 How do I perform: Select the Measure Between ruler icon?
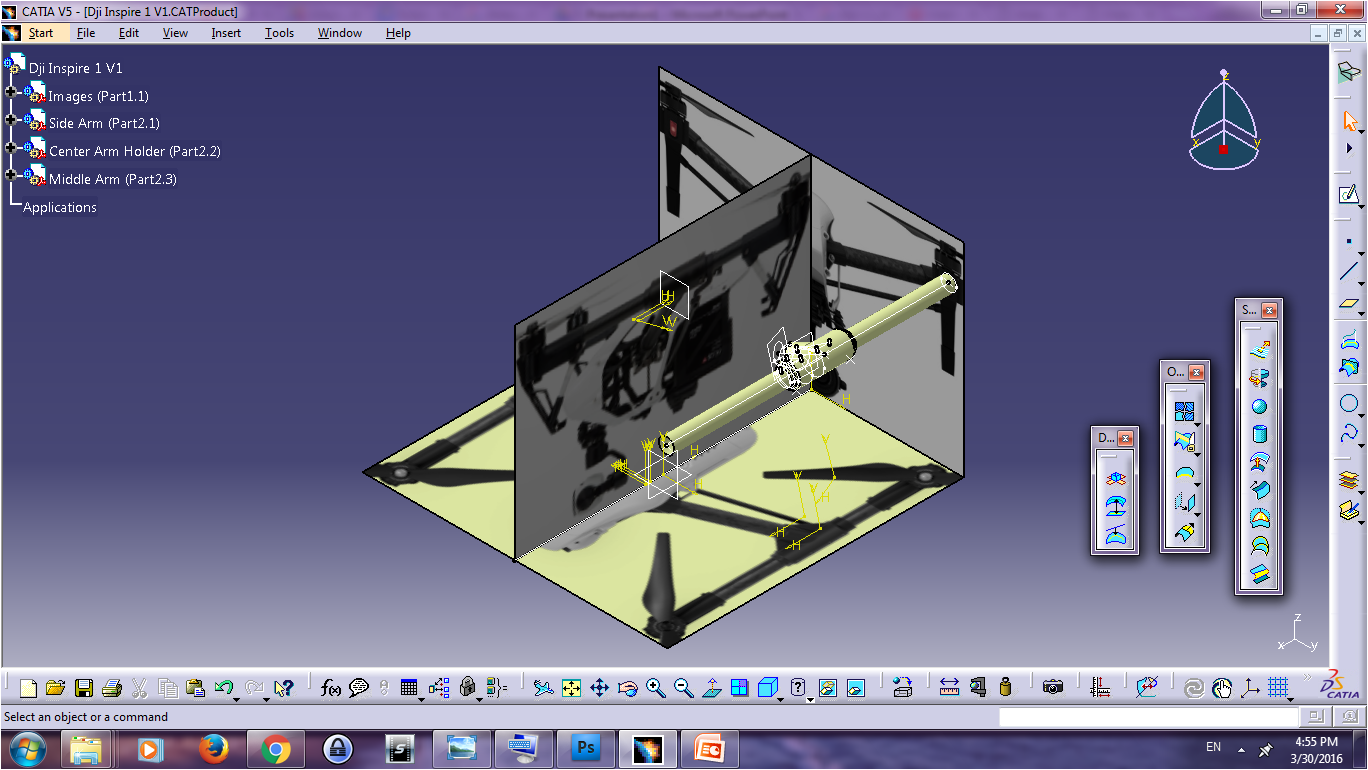pyautogui.click(x=947, y=687)
